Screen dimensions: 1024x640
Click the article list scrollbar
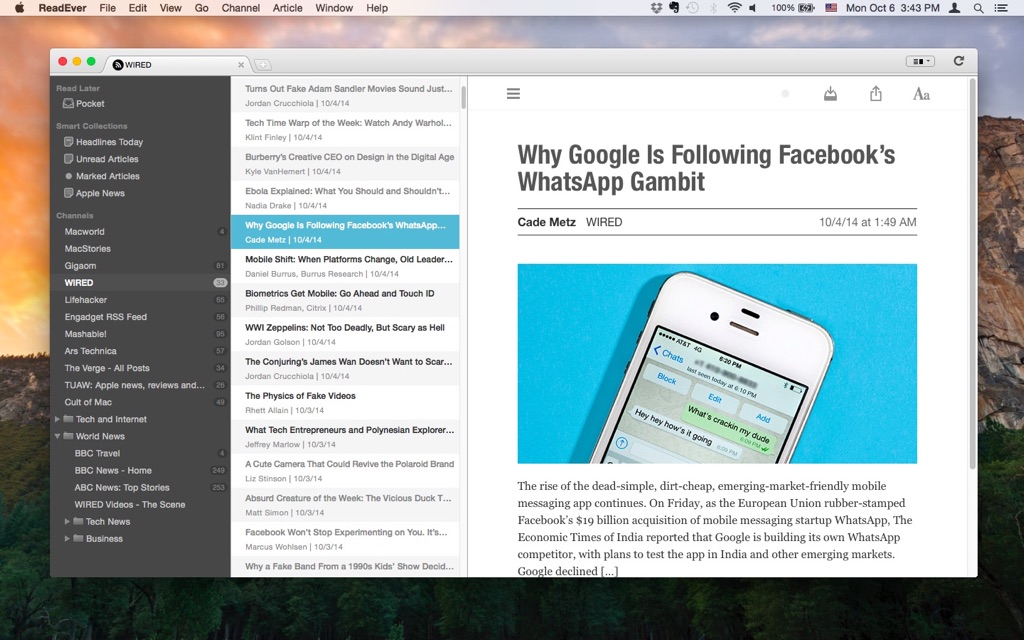[x=464, y=97]
